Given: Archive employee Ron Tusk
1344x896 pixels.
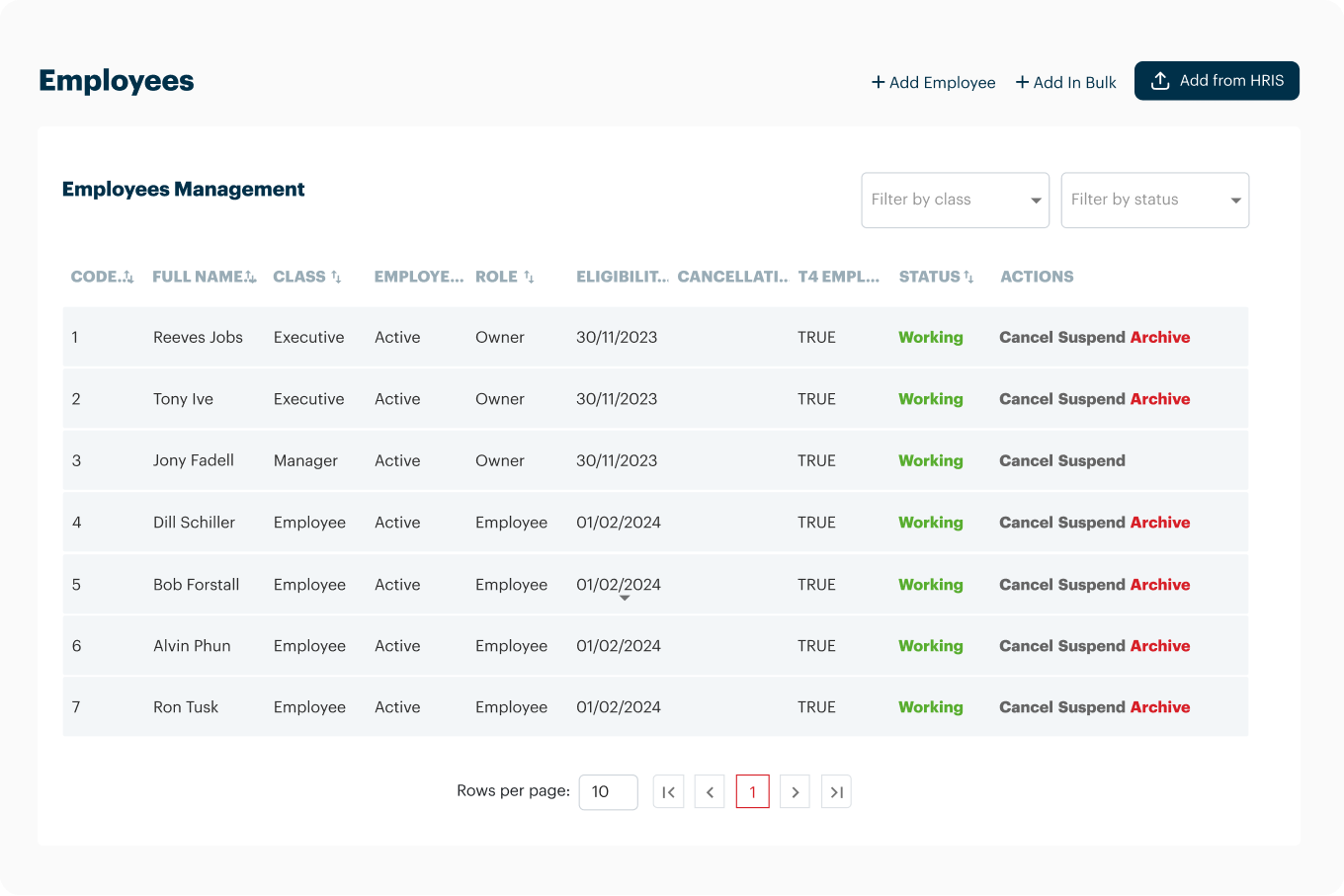Looking at the screenshot, I should click(1160, 707).
